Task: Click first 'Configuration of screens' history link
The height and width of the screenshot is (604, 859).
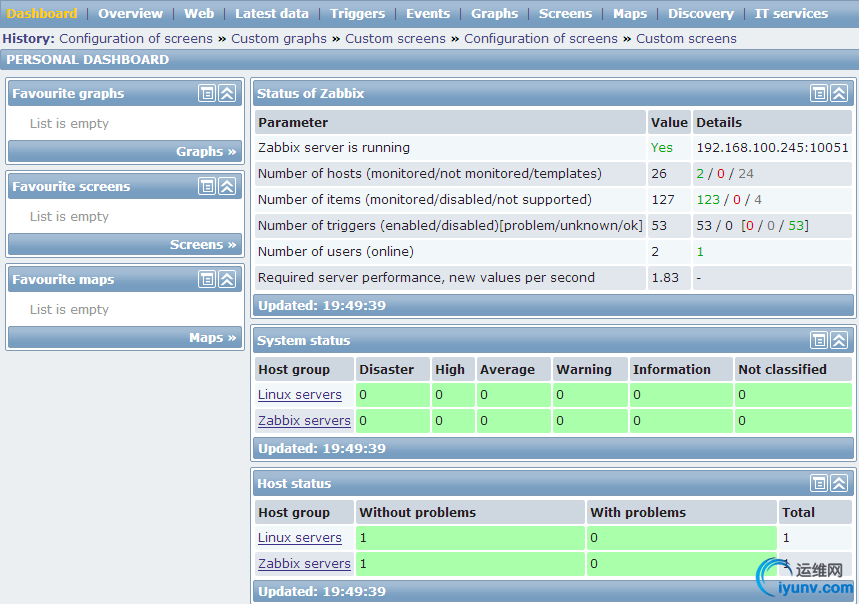Action: tap(136, 39)
